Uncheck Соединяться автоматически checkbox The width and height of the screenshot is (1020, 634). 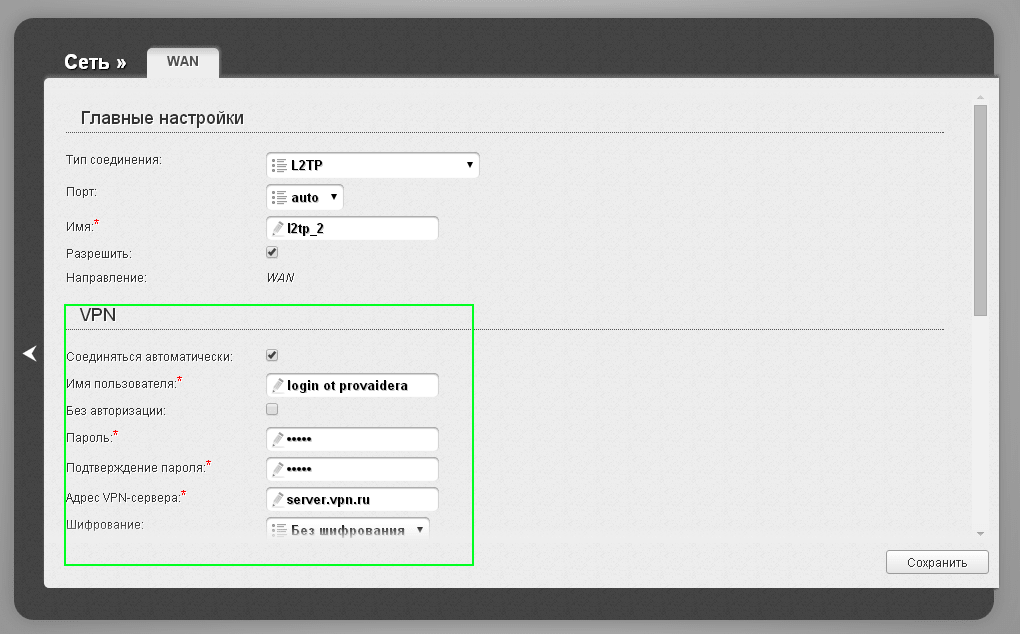[272, 355]
